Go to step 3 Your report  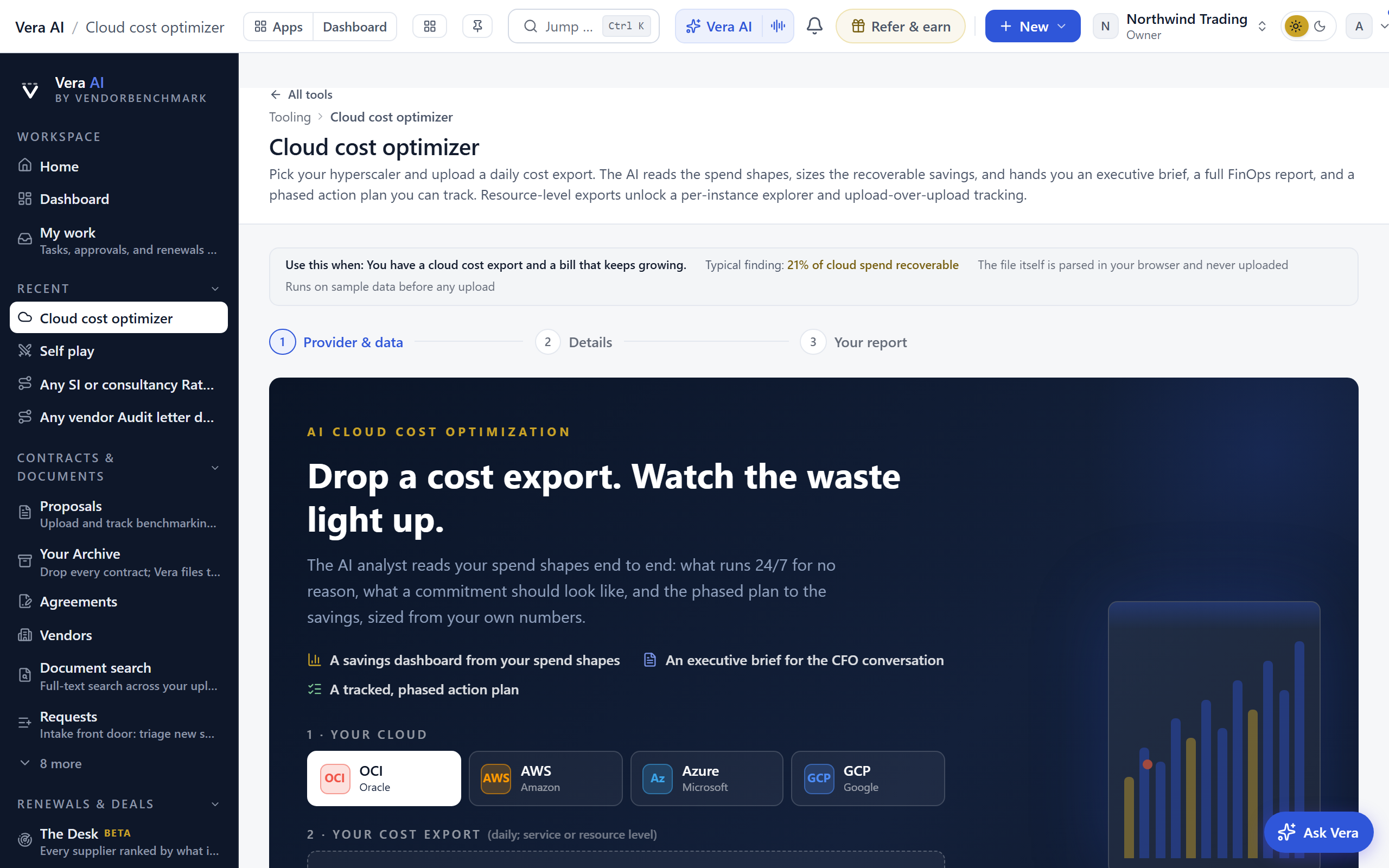(x=853, y=342)
